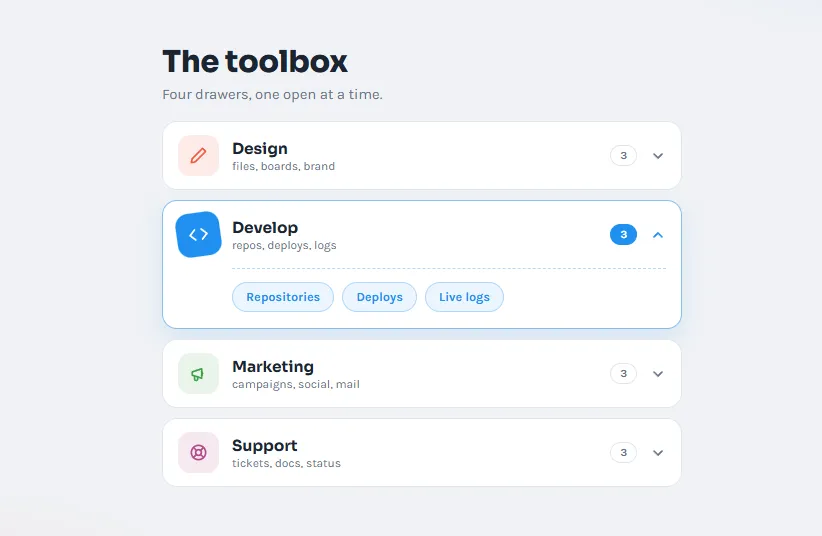This screenshot has width=822, height=536.
Task: Click the Design count badge
Action: (623, 156)
